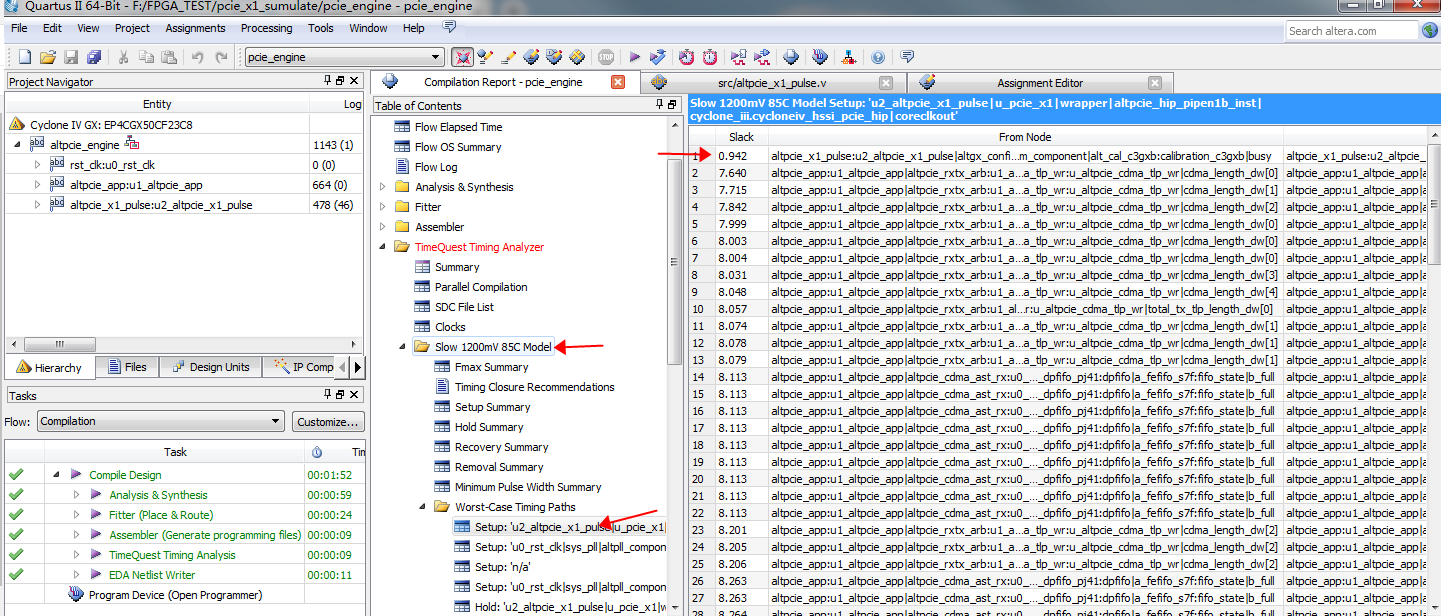Collapse the TimeQuest Timing Analyzer folder
This screenshot has width=1441, height=616.
point(382,247)
